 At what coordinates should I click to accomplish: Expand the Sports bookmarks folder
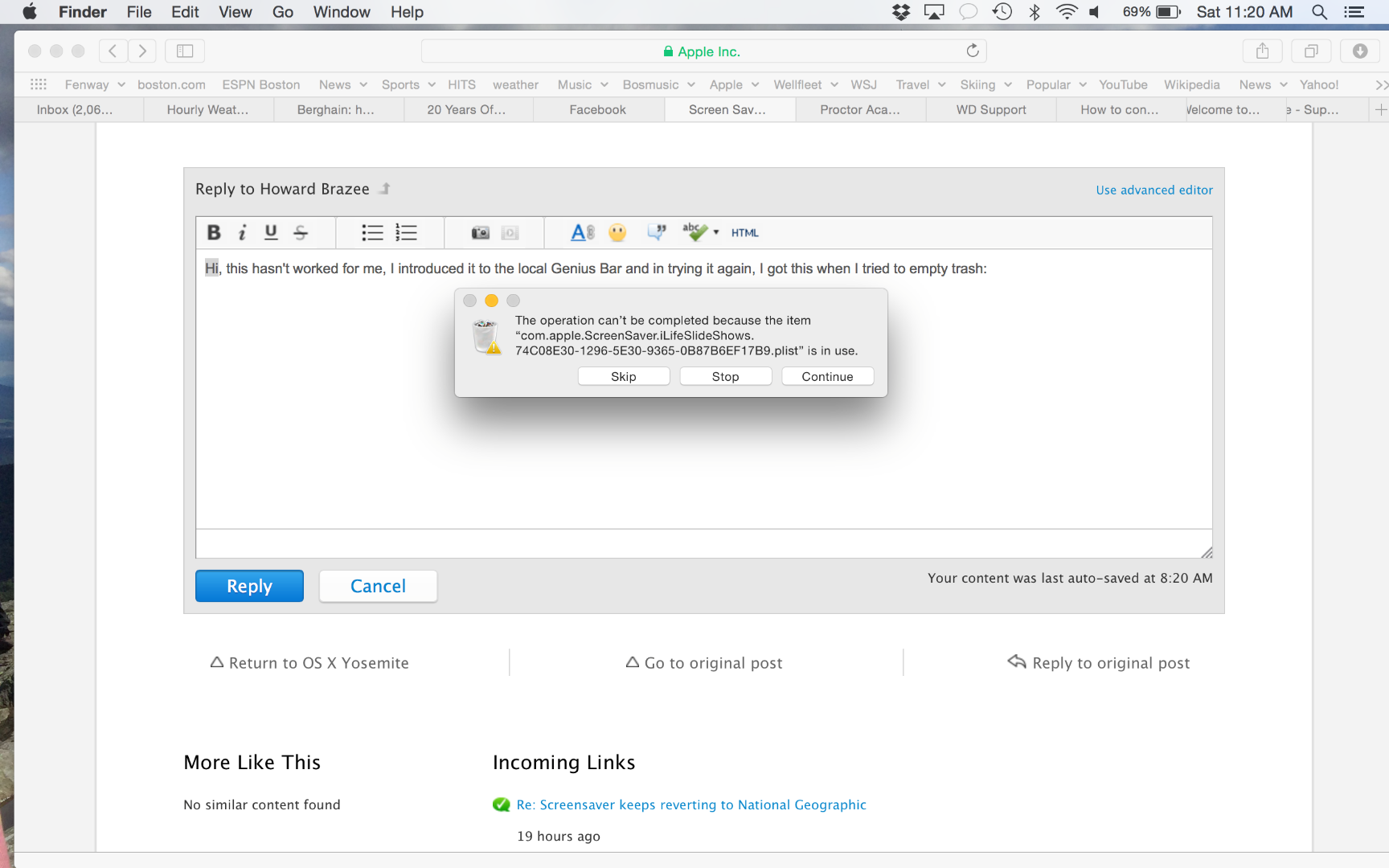(408, 84)
